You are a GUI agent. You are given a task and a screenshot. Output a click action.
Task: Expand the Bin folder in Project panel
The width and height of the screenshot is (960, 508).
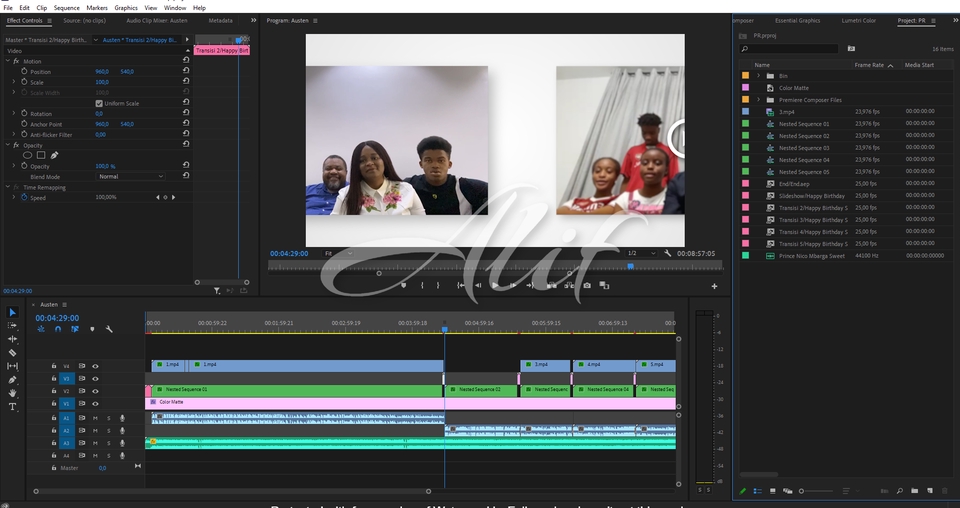click(759, 76)
